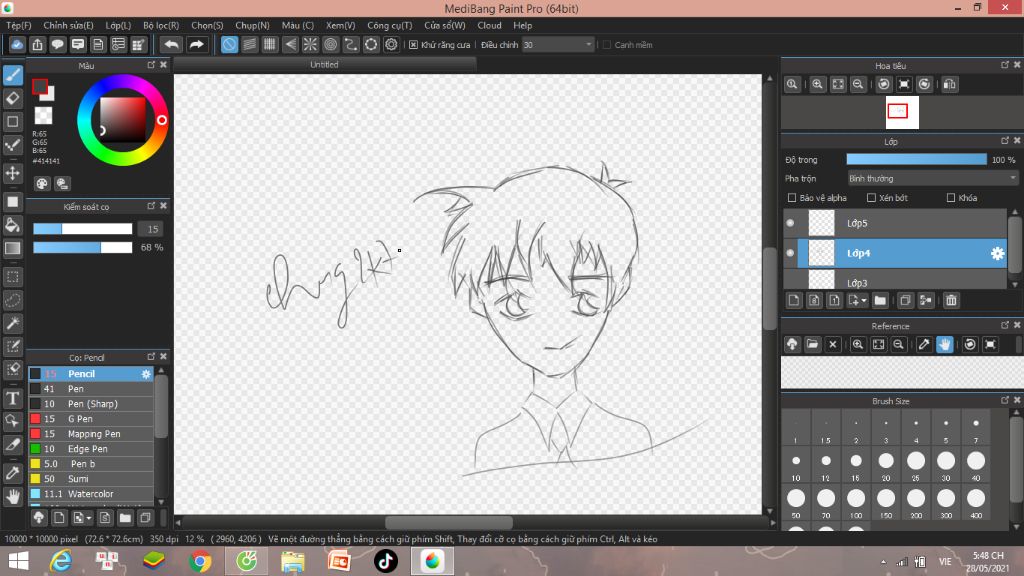Click the Redo arrow
This screenshot has height=576, width=1024.
click(x=196, y=44)
